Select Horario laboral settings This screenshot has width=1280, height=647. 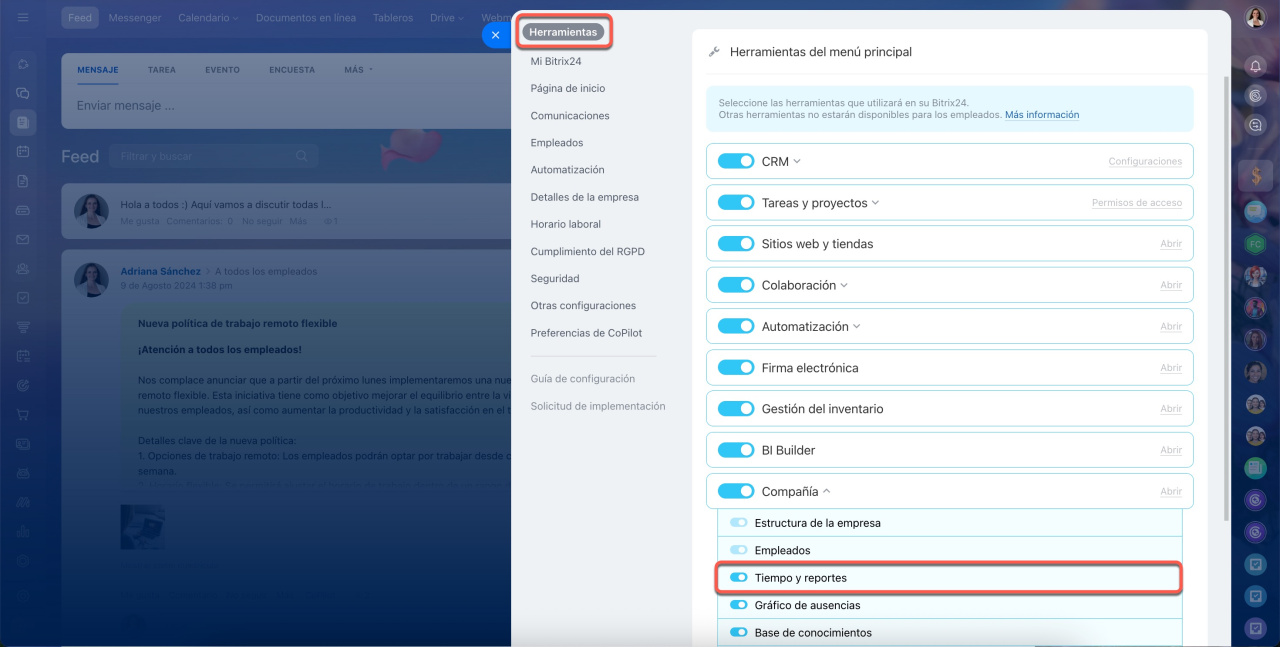[x=566, y=224]
